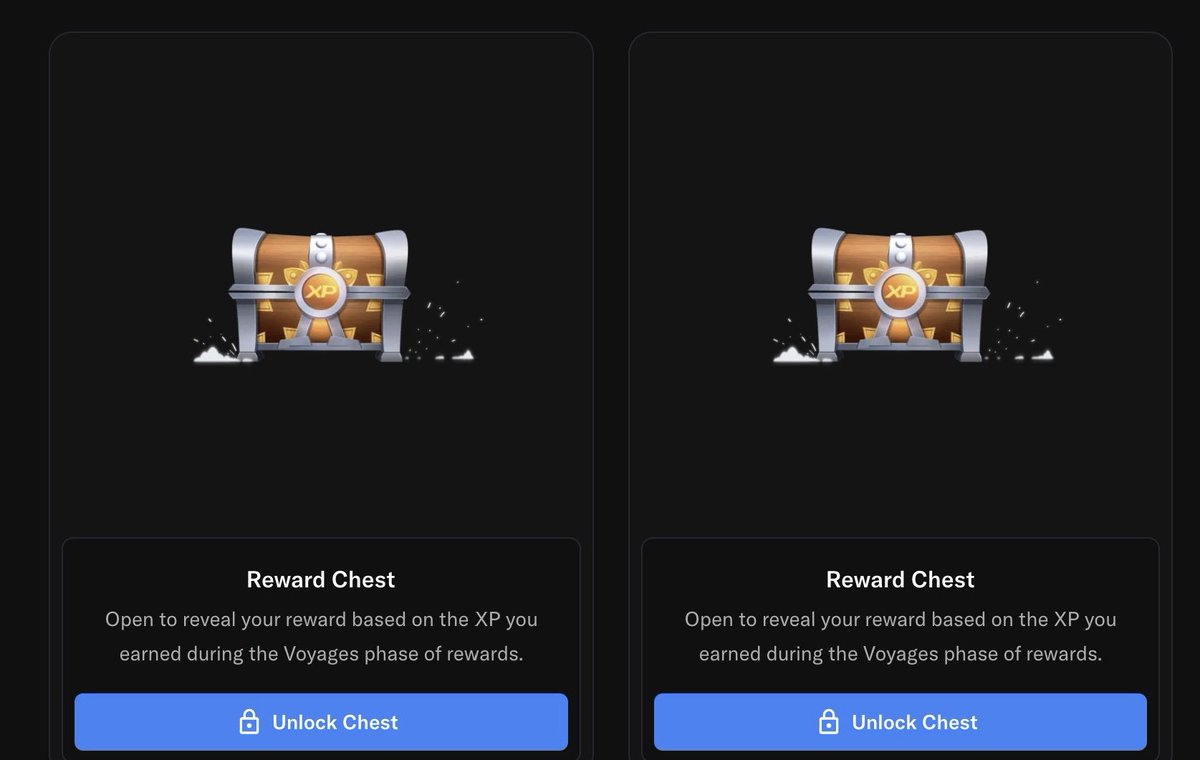Screen dimensions: 1200x760
Task: Select the Reward Chest heading in the left card
Action: point(321,580)
